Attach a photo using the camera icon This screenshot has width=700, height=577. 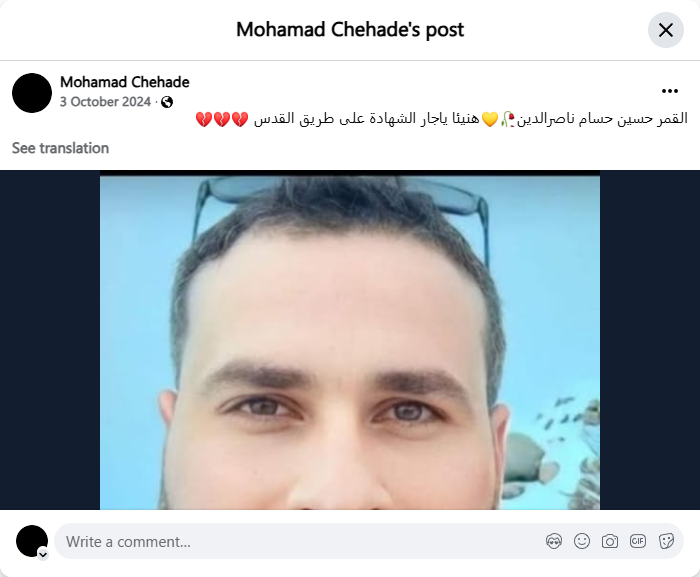(610, 541)
